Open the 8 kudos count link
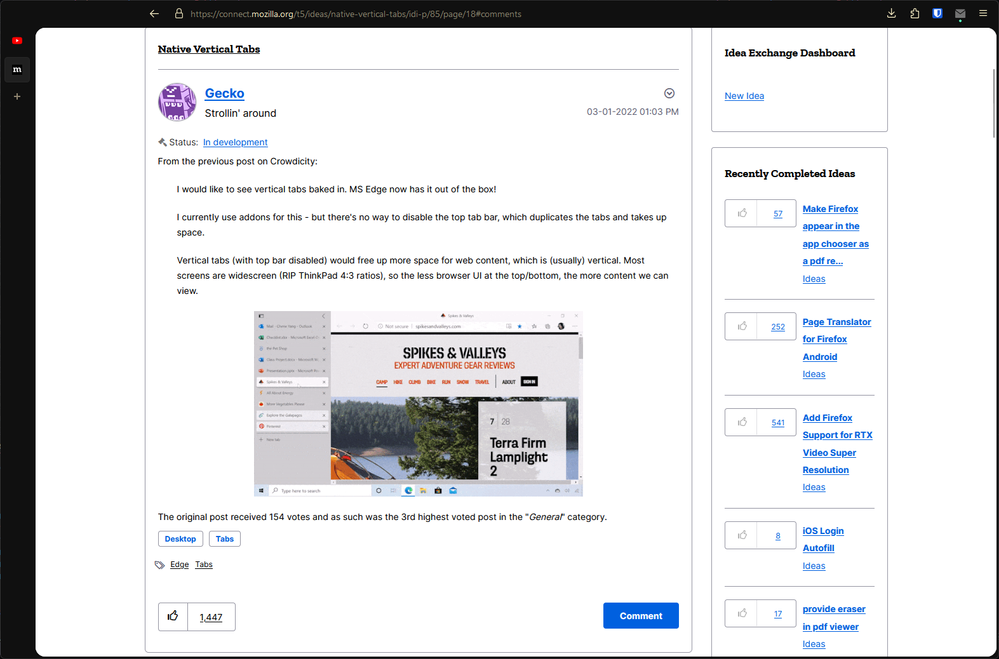Image resolution: width=999 pixels, height=659 pixels. coord(777,536)
